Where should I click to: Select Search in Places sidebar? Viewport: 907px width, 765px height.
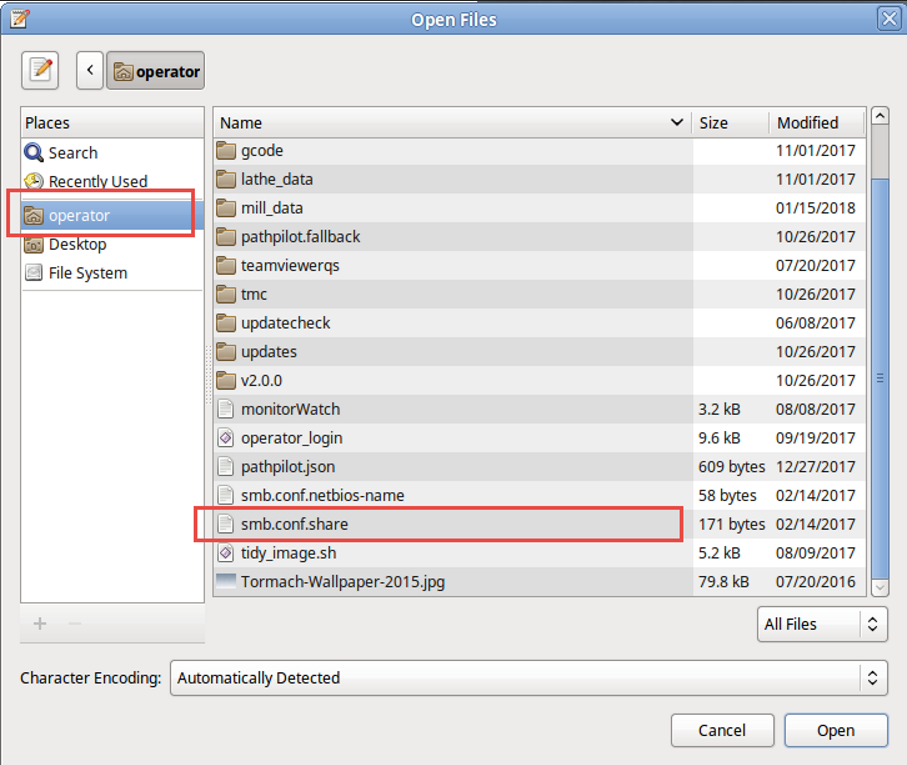[x=72, y=153]
